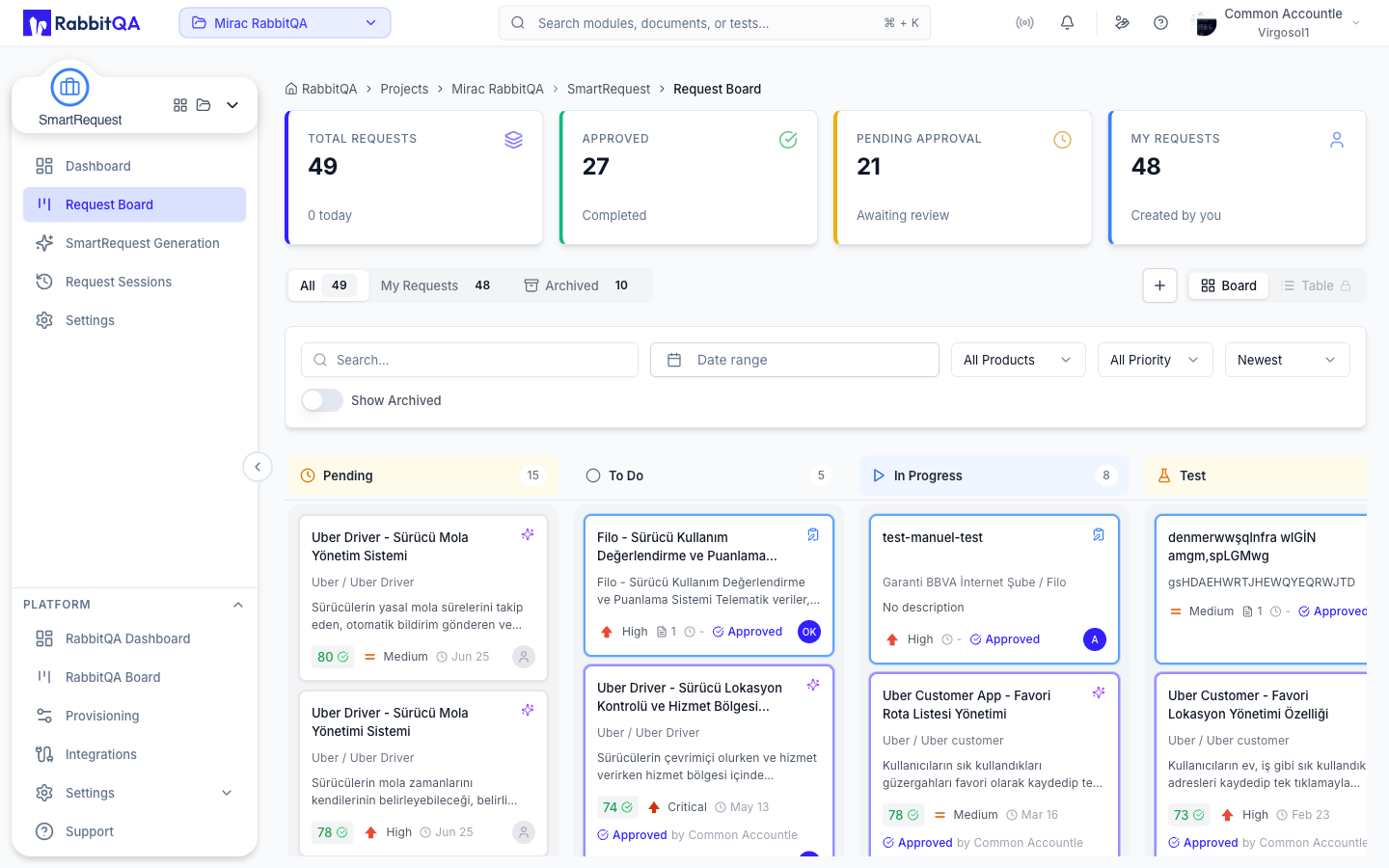Click the document icon on the Filo card
Viewport: 1389px width, 868px height.
[813, 534]
